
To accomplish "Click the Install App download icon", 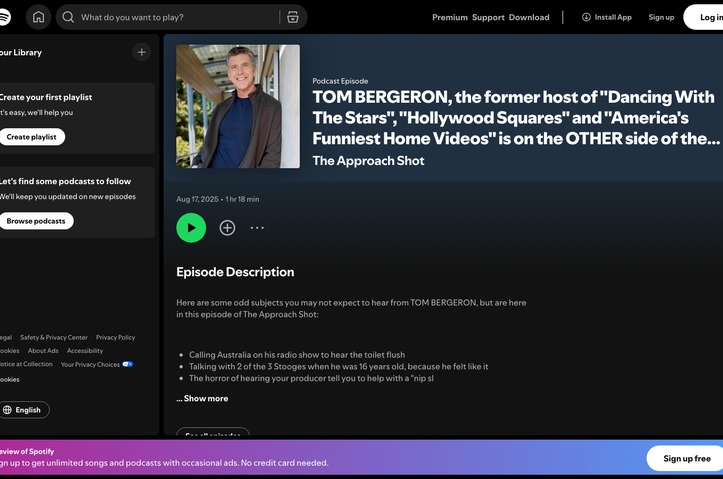I will 586,17.
